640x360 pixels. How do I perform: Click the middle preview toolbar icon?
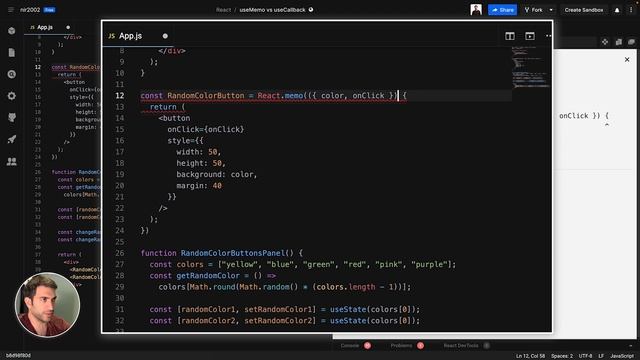pyautogui.click(x=619, y=42)
